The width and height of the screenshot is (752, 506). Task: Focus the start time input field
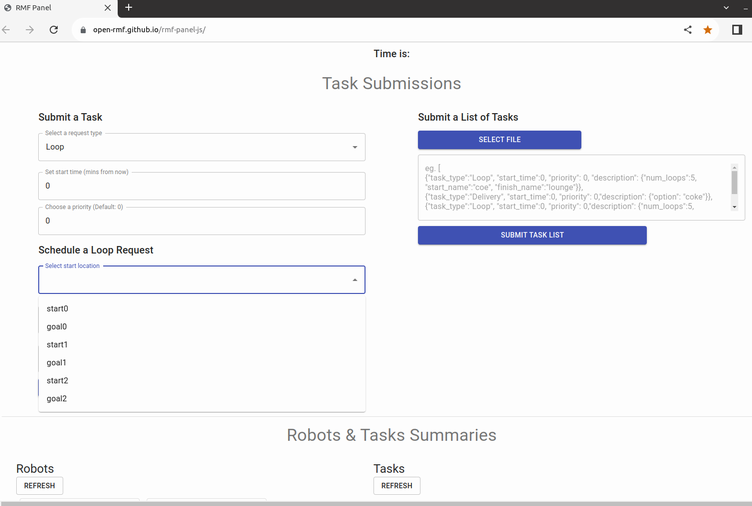click(202, 186)
